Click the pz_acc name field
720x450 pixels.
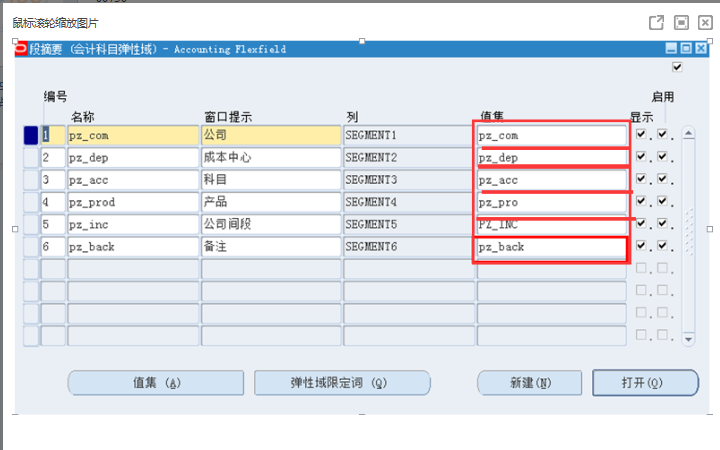pyautogui.click(x=132, y=179)
